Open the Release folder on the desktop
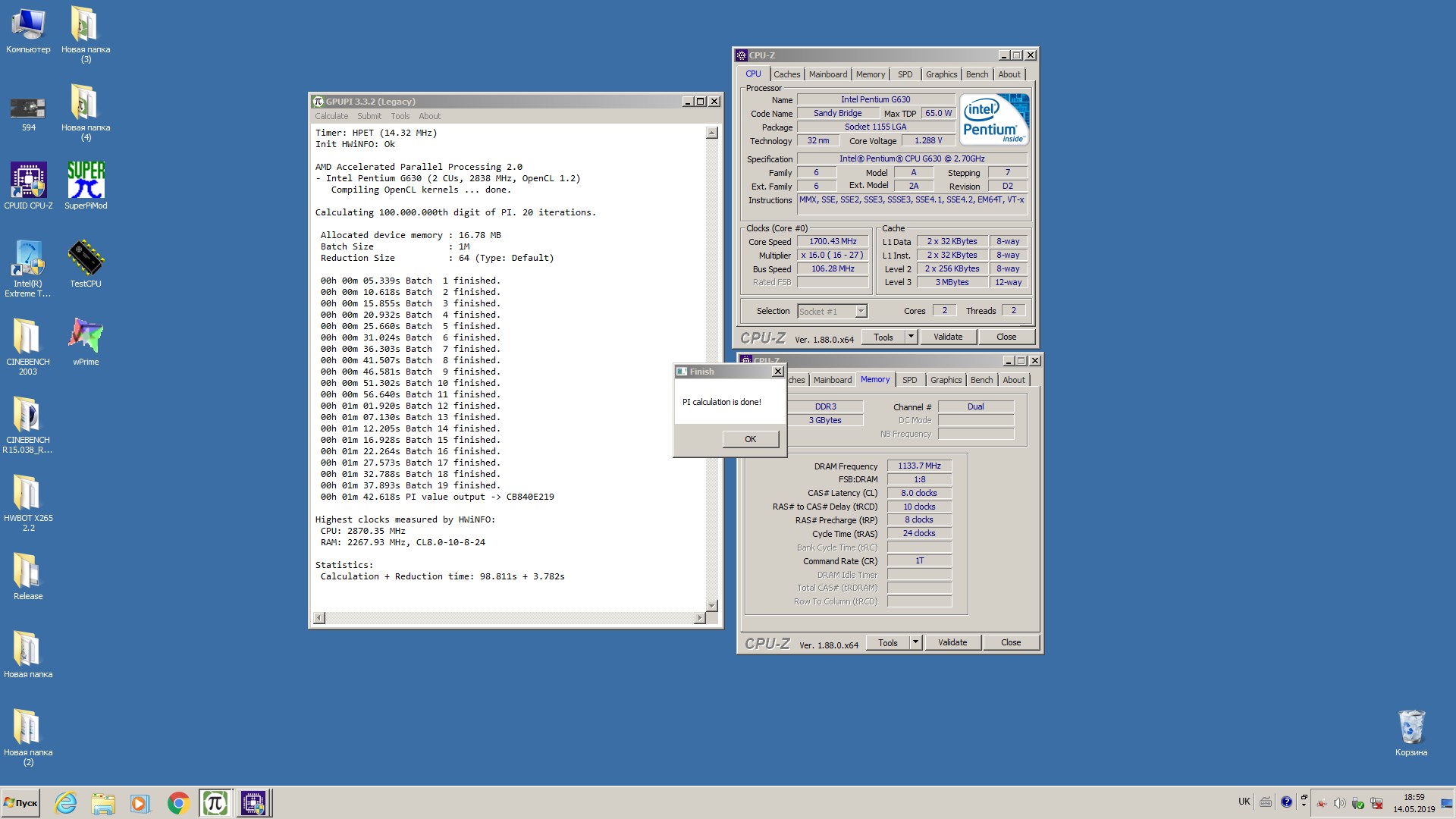This screenshot has height=819, width=1456. point(28,576)
